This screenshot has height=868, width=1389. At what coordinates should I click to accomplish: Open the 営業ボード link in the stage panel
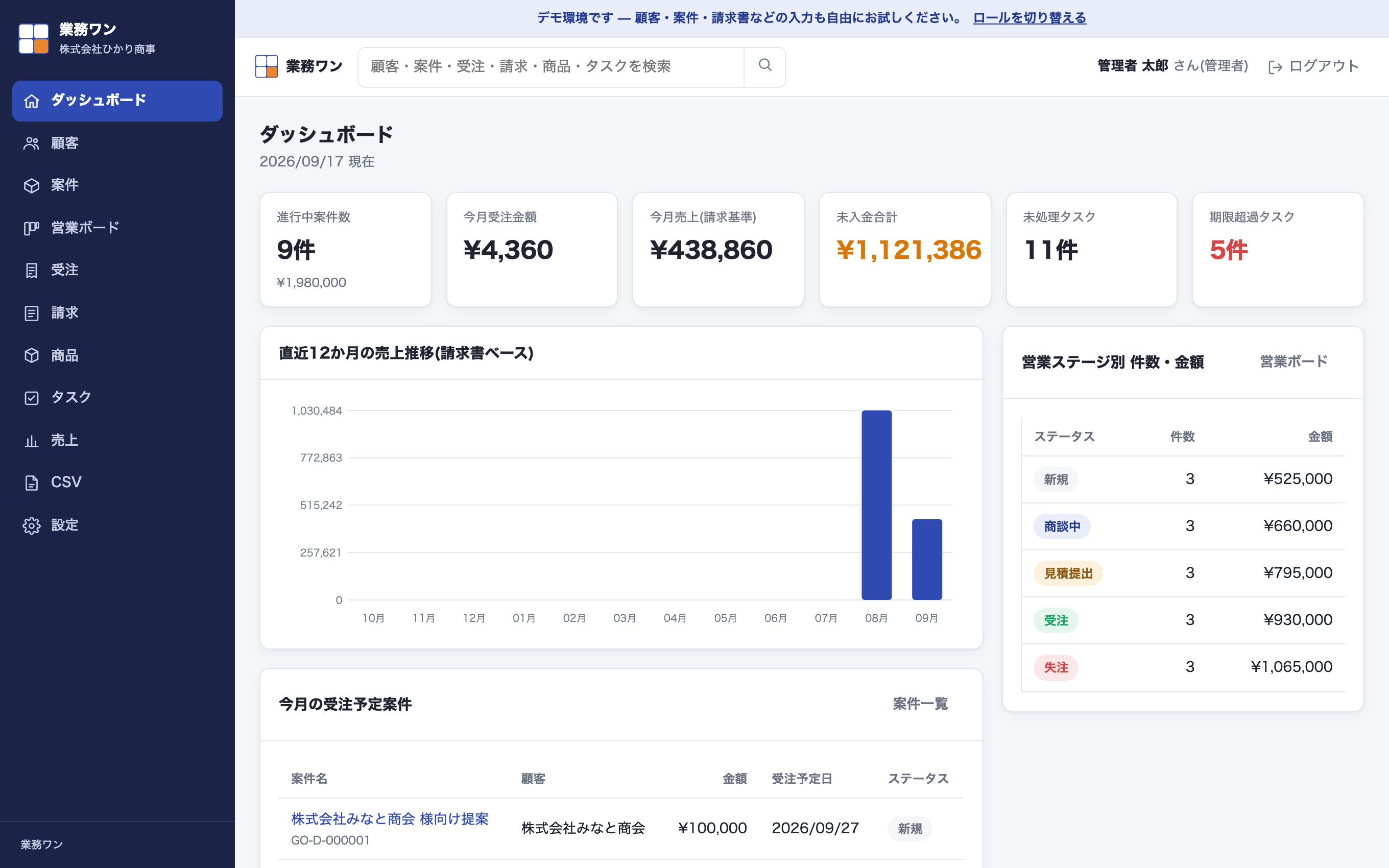pos(1293,361)
